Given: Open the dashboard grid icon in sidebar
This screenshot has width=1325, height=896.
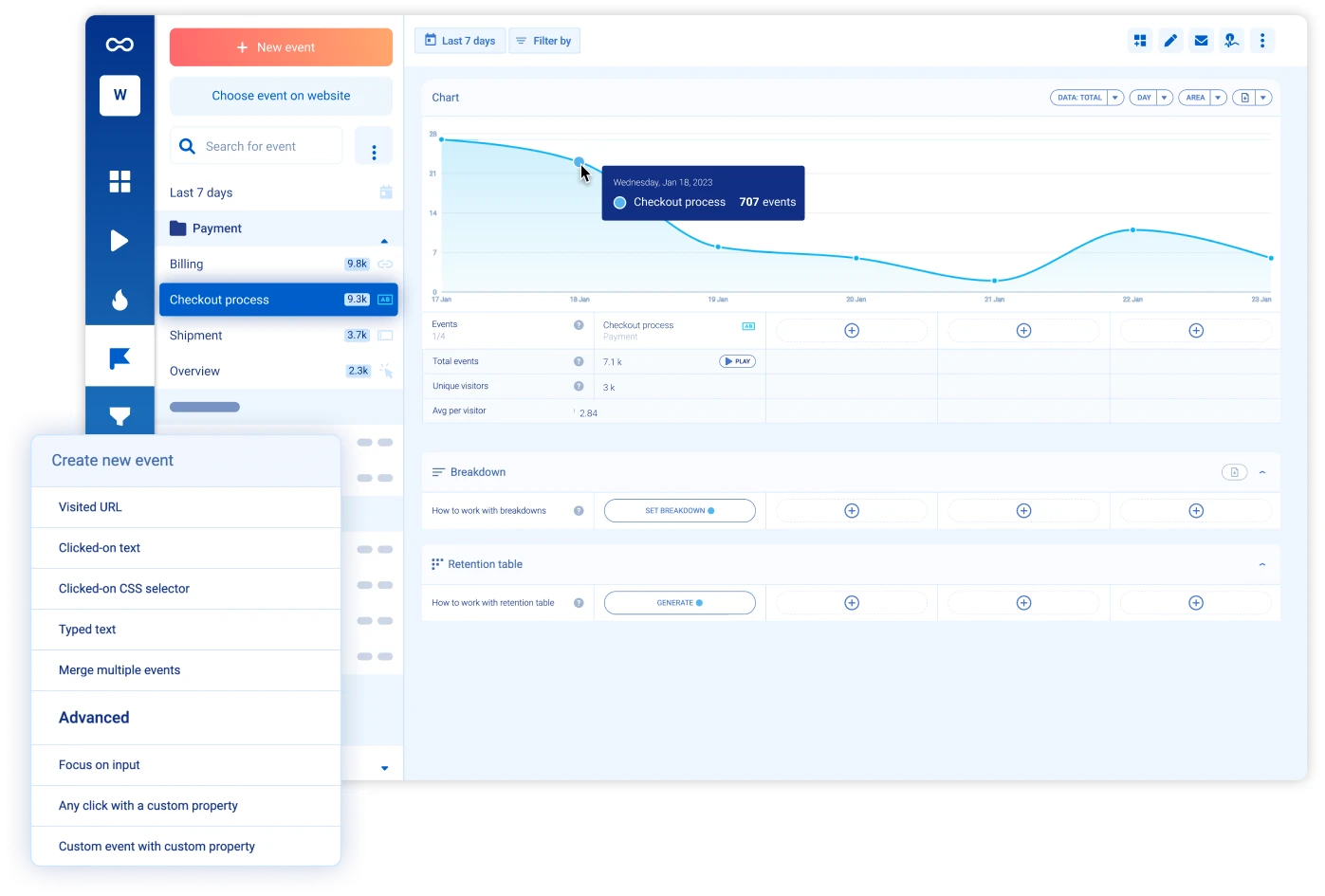Looking at the screenshot, I should pyautogui.click(x=120, y=181).
